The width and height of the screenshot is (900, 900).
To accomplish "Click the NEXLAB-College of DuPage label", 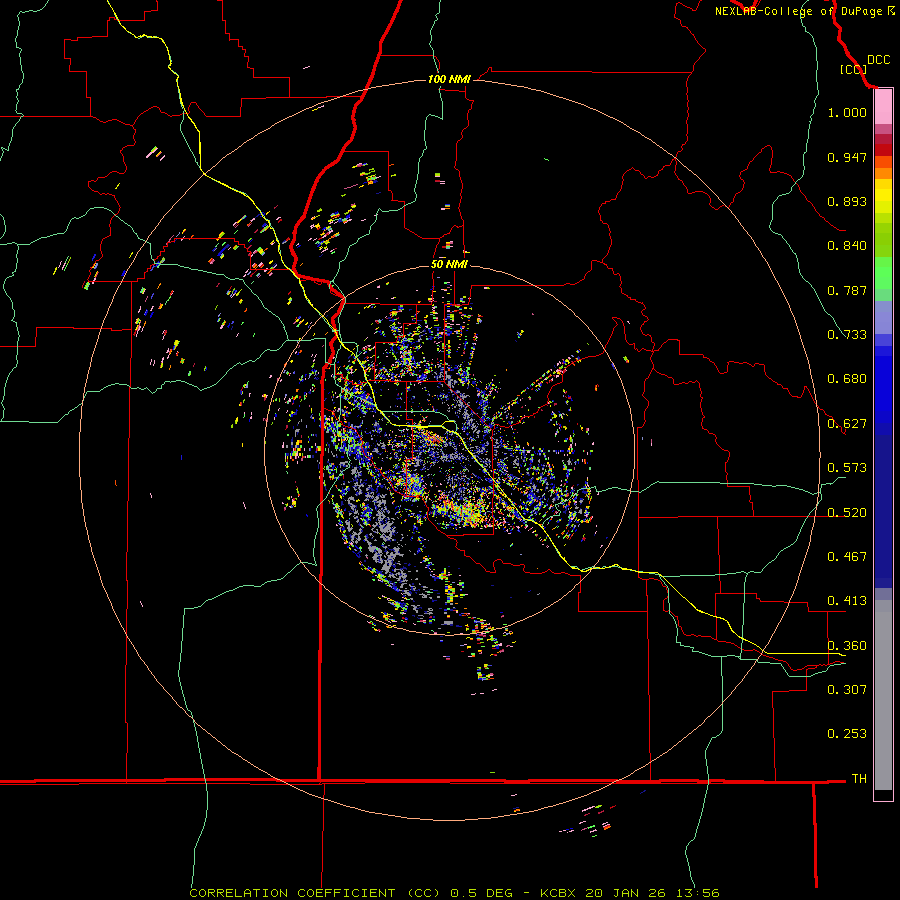I will coord(805,11).
